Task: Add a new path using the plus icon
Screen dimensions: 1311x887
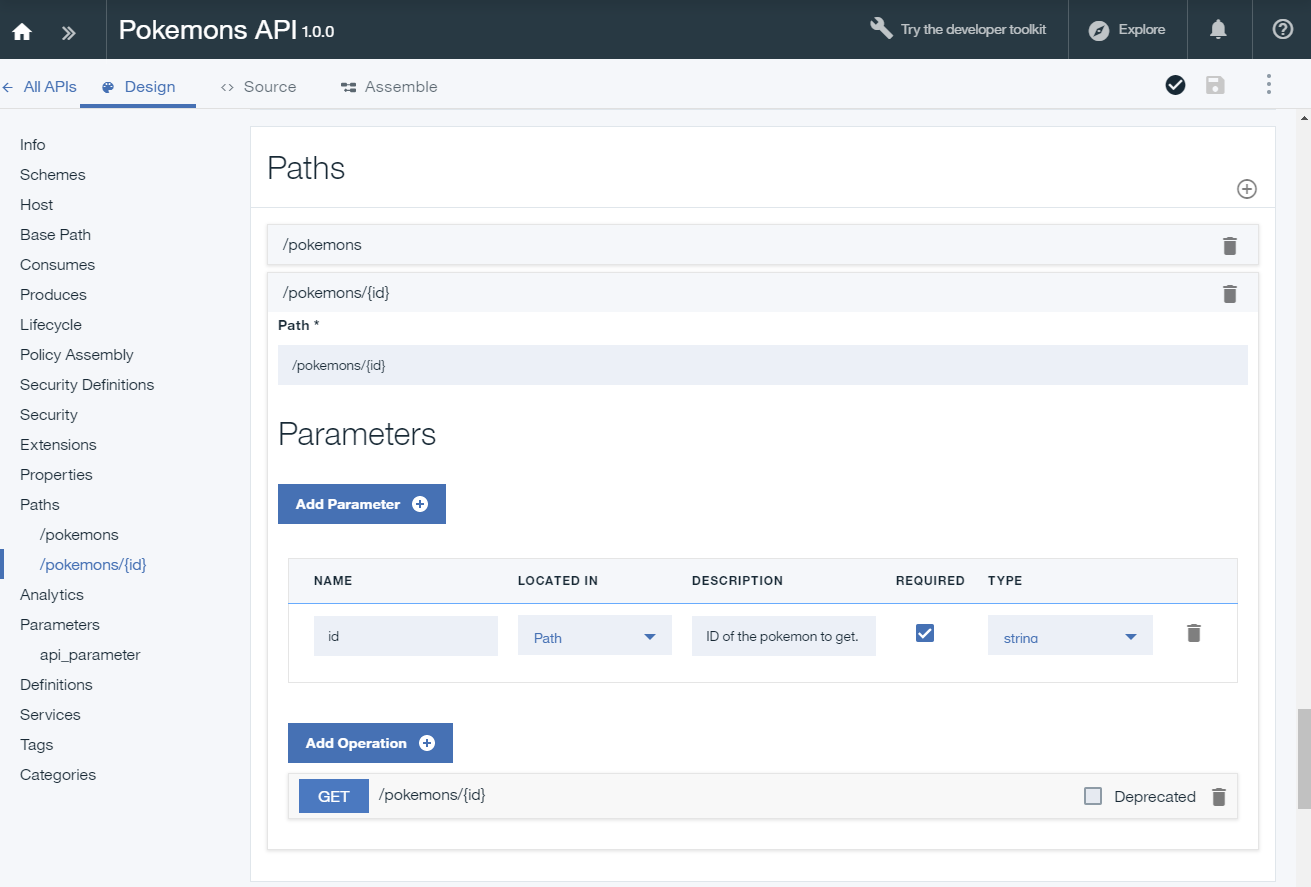Action: click(x=1246, y=188)
